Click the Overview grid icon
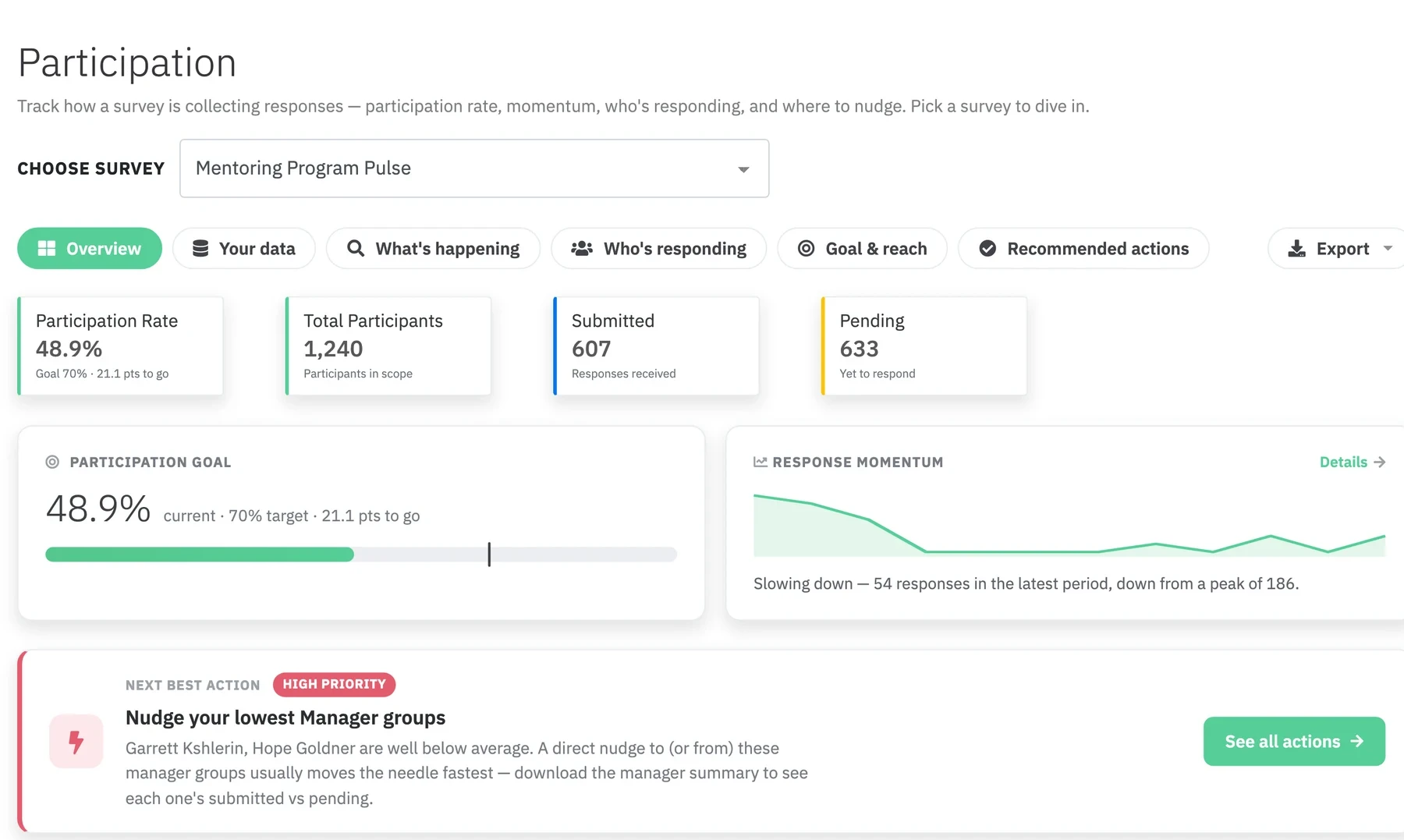The width and height of the screenshot is (1404, 840). 47,248
